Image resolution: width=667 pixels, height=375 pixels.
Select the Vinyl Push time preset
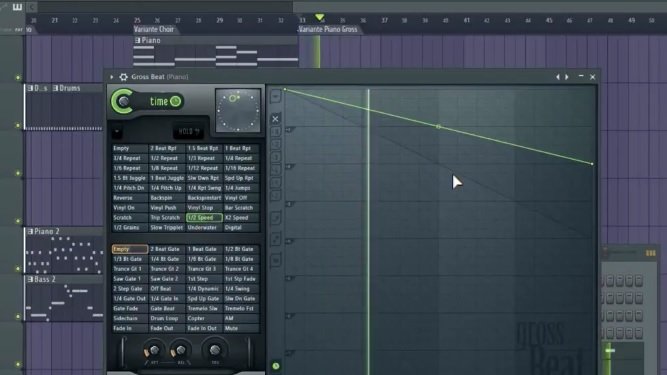click(x=167, y=208)
